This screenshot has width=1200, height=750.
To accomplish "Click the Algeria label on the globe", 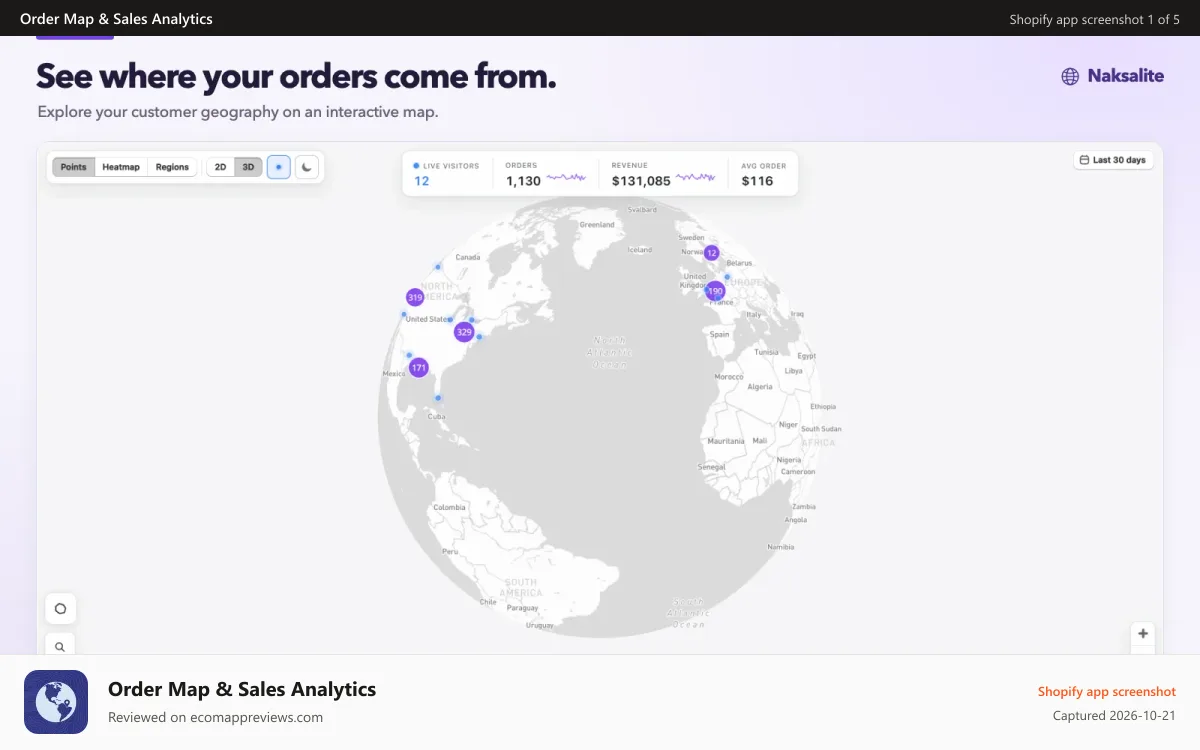I will [x=760, y=386].
